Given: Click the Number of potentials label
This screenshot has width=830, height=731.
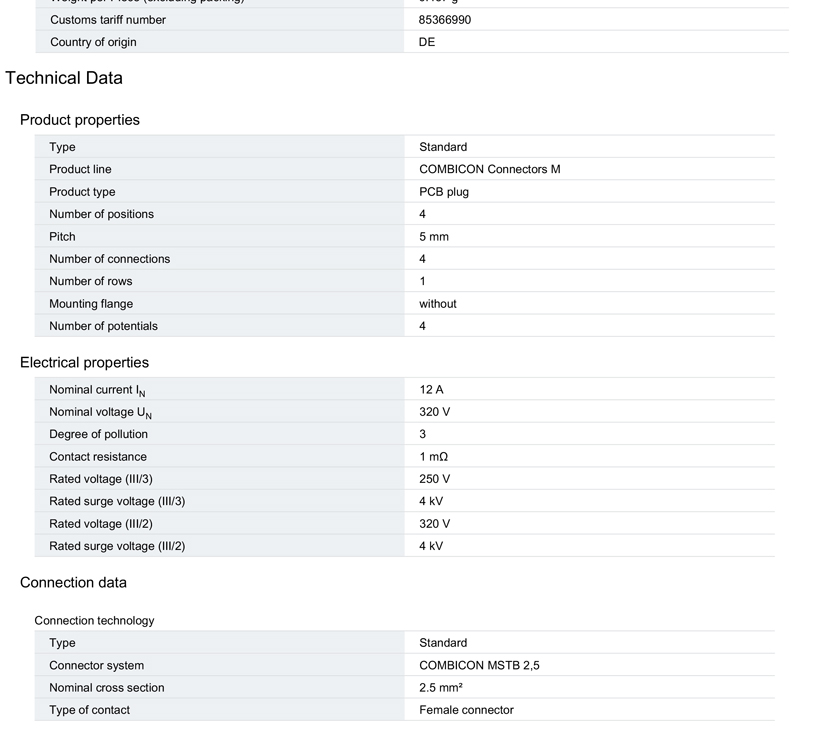Looking at the screenshot, I should [x=103, y=326].
